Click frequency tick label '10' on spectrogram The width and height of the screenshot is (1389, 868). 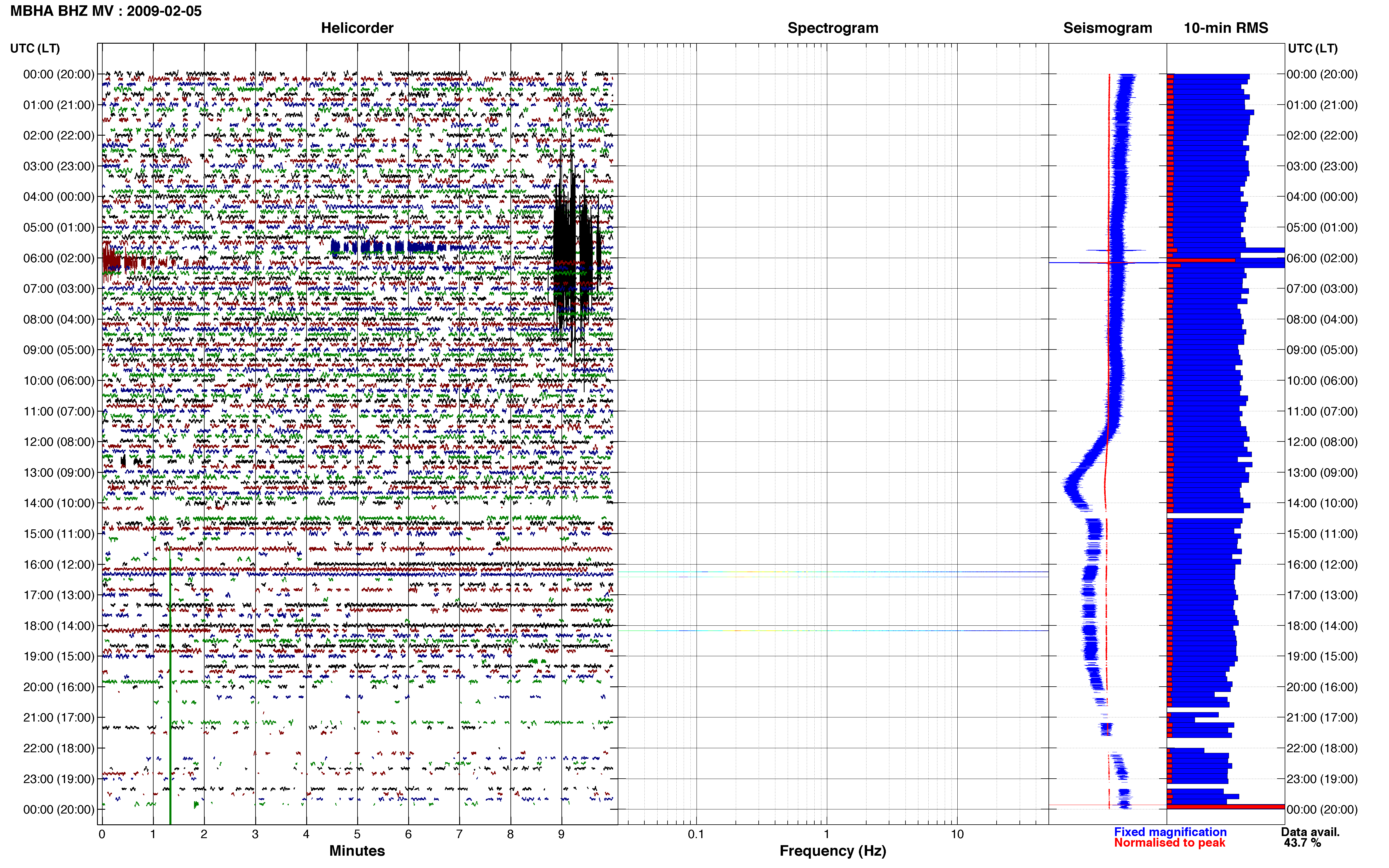[957, 834]
